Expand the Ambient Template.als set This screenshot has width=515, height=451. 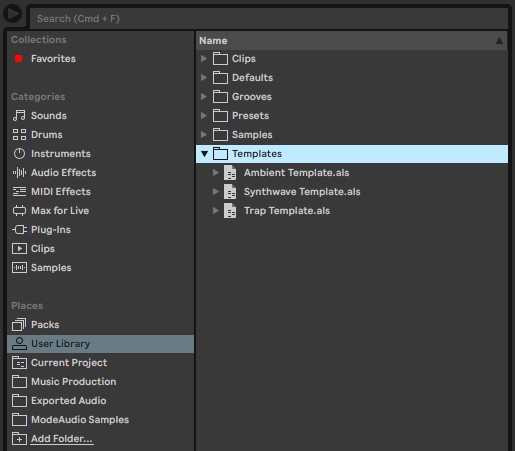[216, 173]
